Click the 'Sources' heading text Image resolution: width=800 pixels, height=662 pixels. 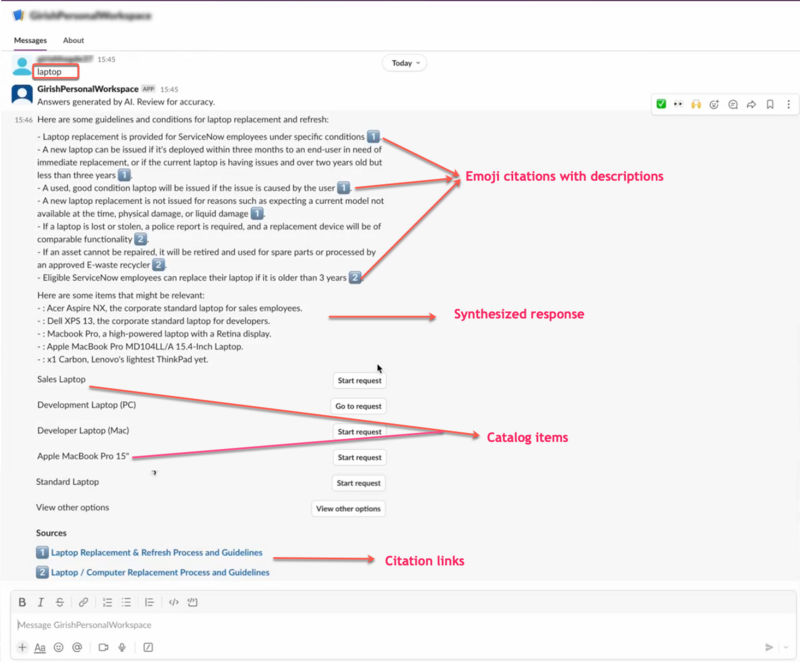51,532
